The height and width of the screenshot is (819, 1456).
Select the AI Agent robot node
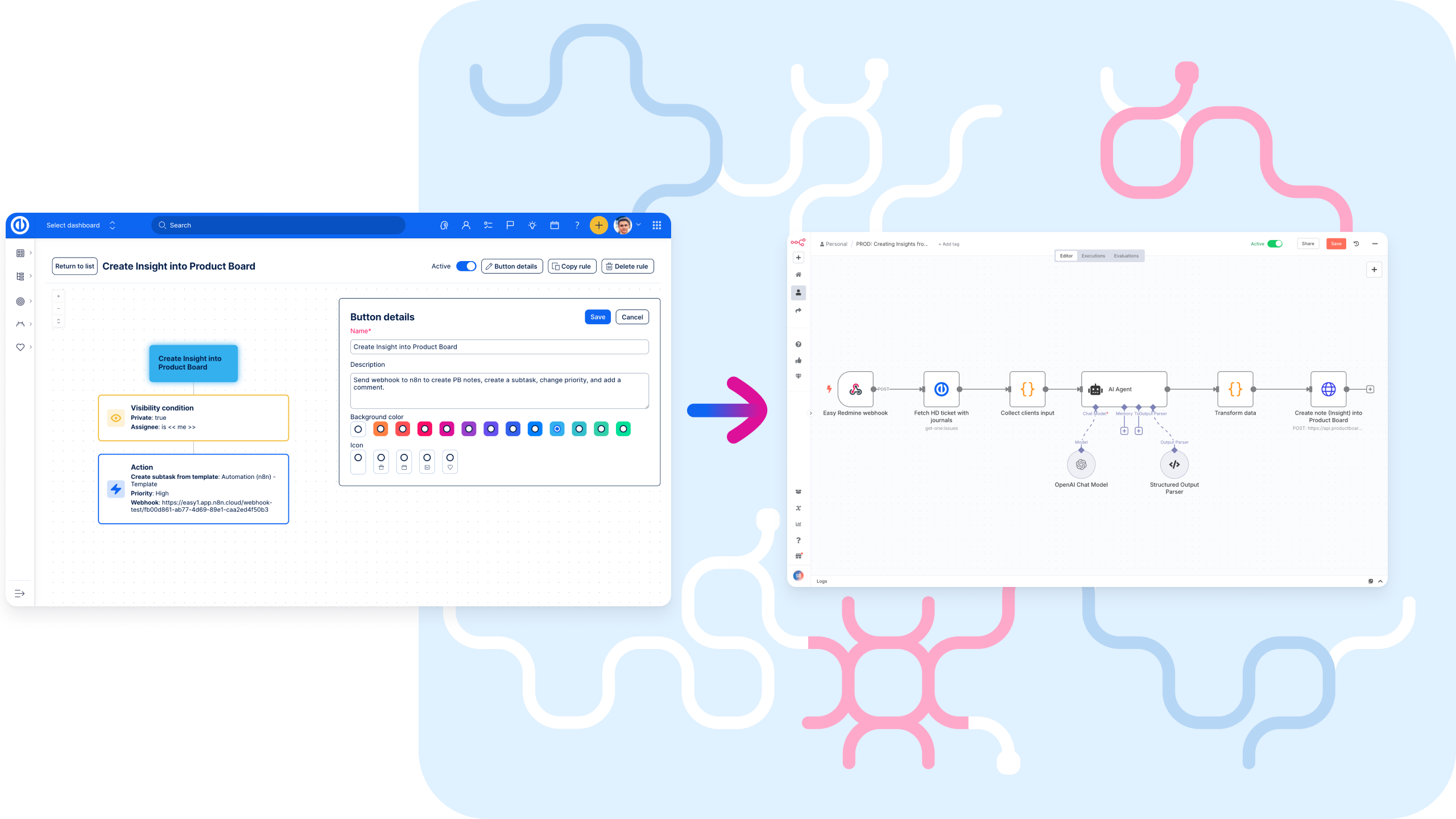(x=1123, y=390)
